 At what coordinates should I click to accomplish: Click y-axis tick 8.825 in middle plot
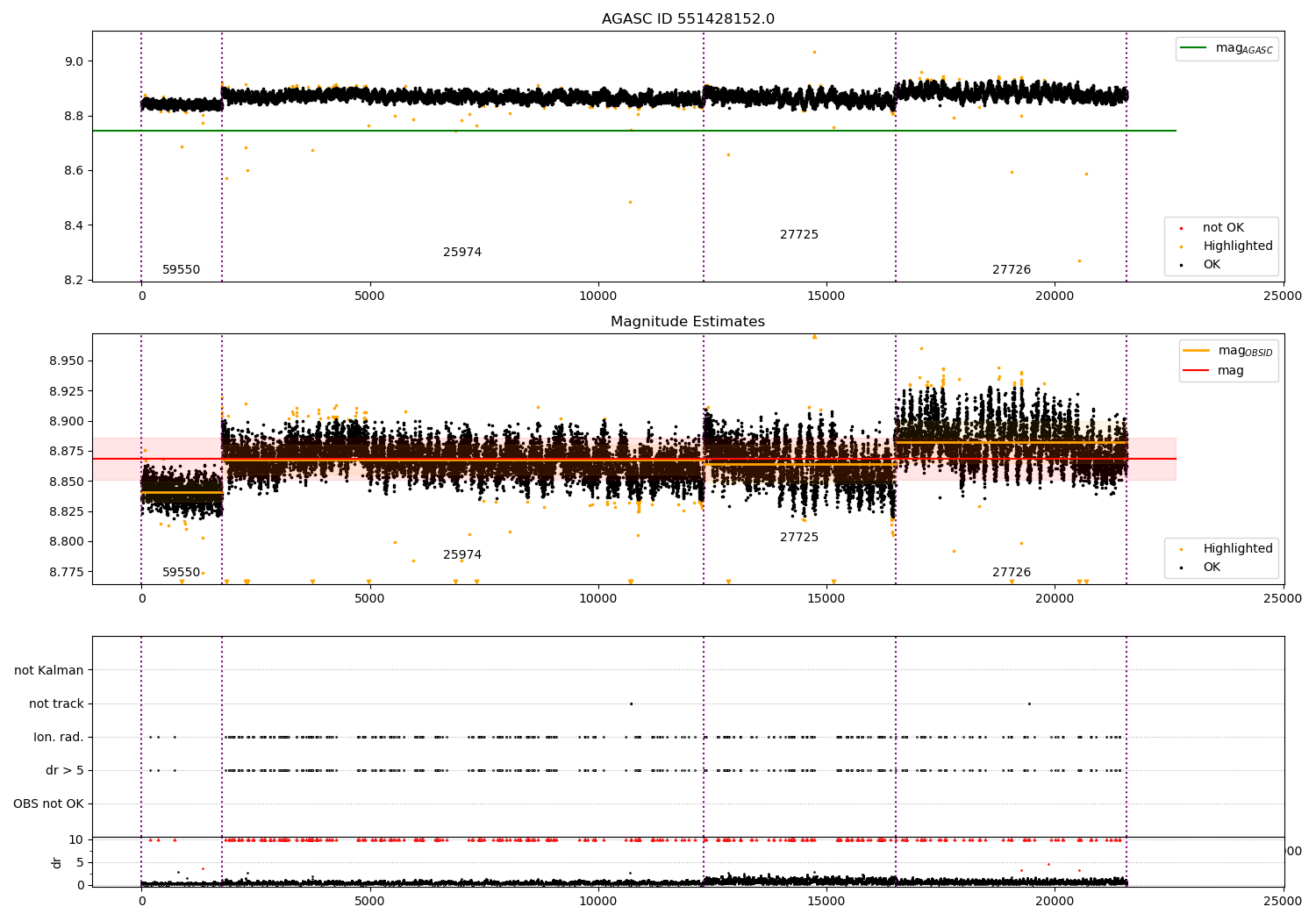(x=68, y=511)
